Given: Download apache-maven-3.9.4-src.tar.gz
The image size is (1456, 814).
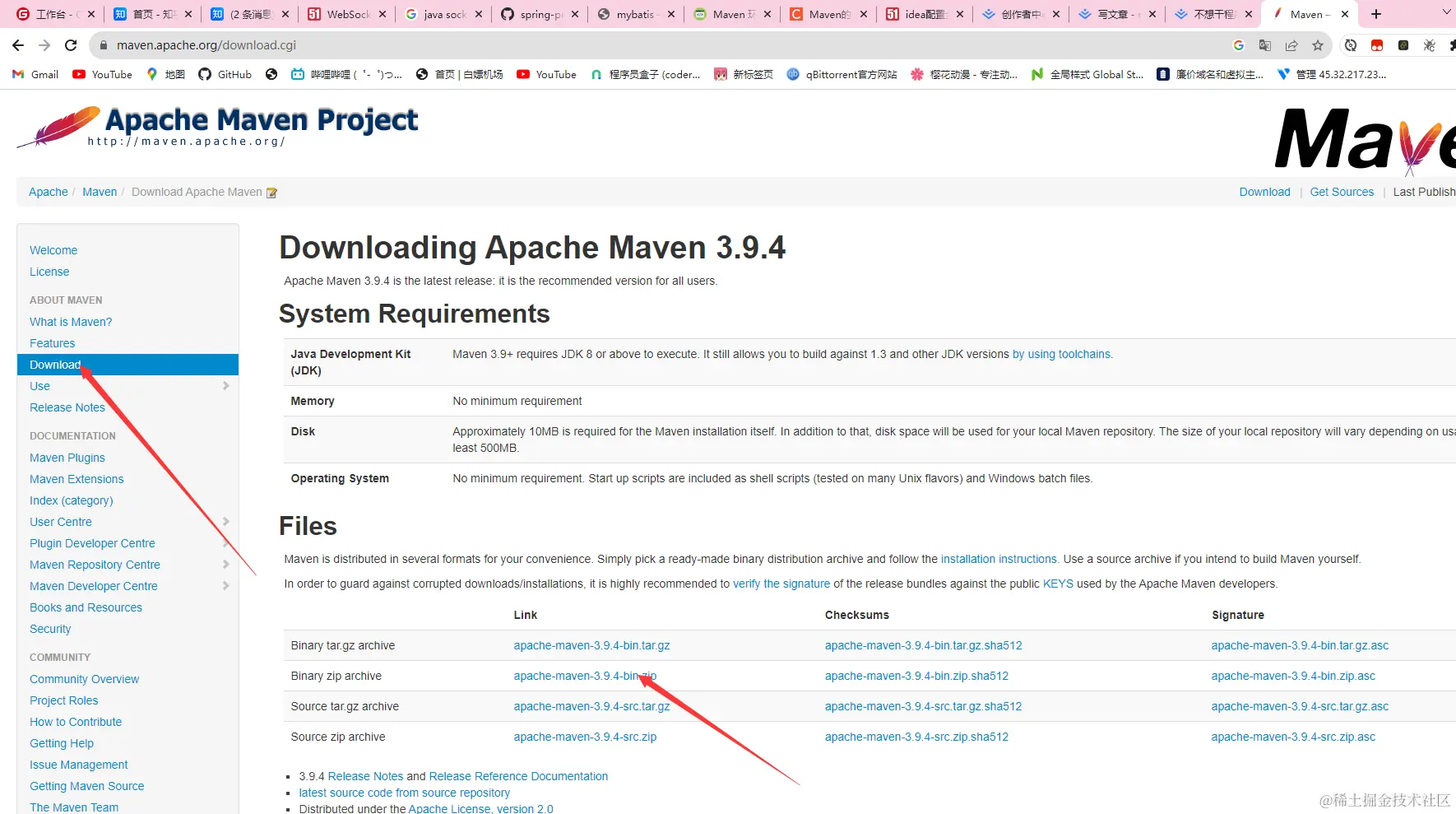Looking at the screenshot, I should [591, 706].
